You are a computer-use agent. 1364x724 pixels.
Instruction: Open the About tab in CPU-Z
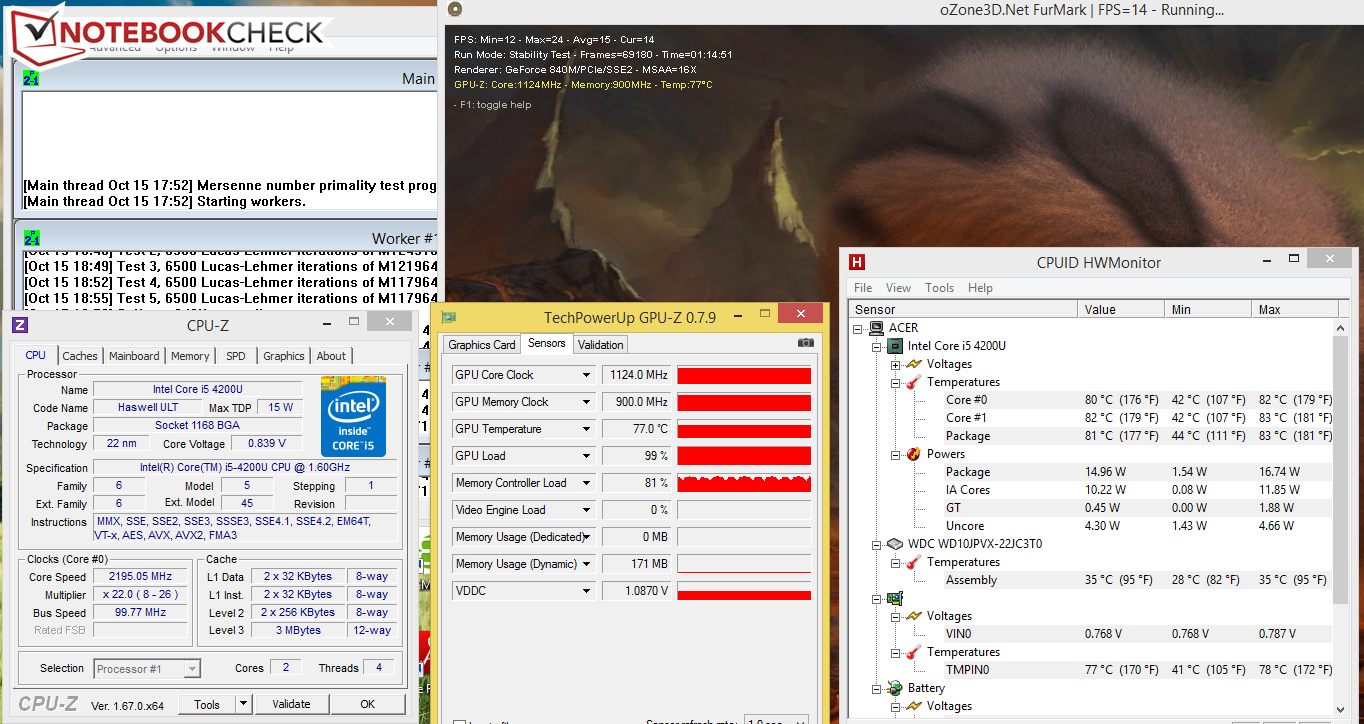[331, 356]
